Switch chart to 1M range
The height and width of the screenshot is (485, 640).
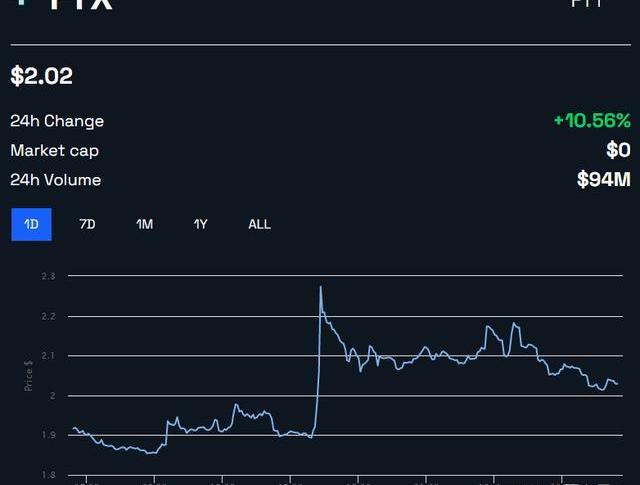point(144,224)
